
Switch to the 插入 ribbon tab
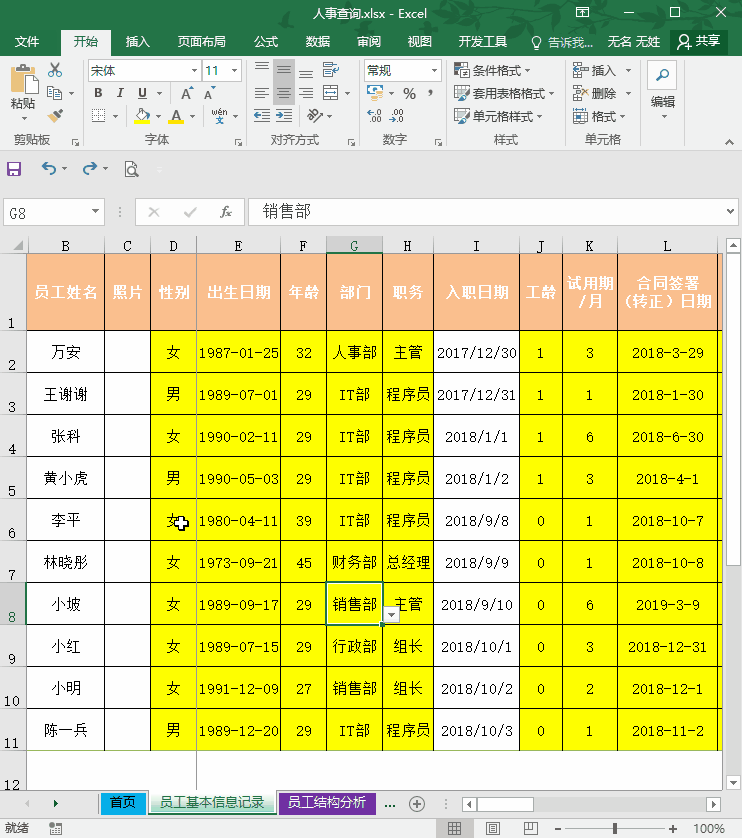pos(137,42)
